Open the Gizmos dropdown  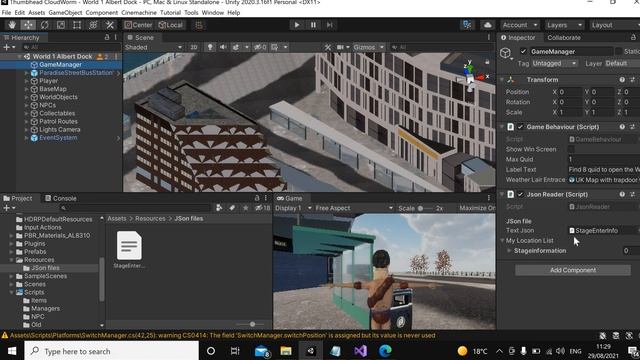[x=368, y=47]
